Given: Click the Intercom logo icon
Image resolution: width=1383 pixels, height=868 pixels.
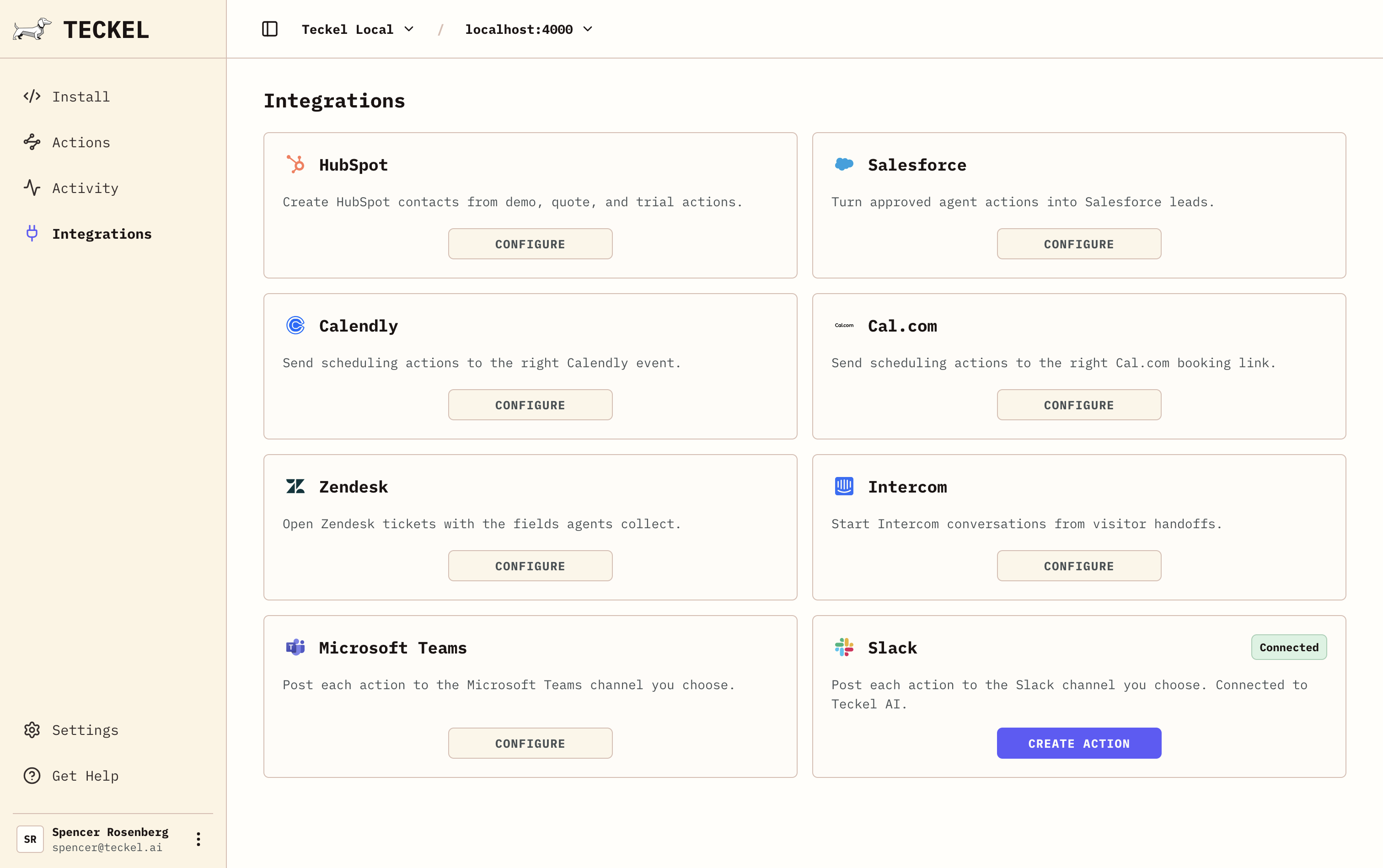Looking at the screenshot, I should [x=844, y=486].
